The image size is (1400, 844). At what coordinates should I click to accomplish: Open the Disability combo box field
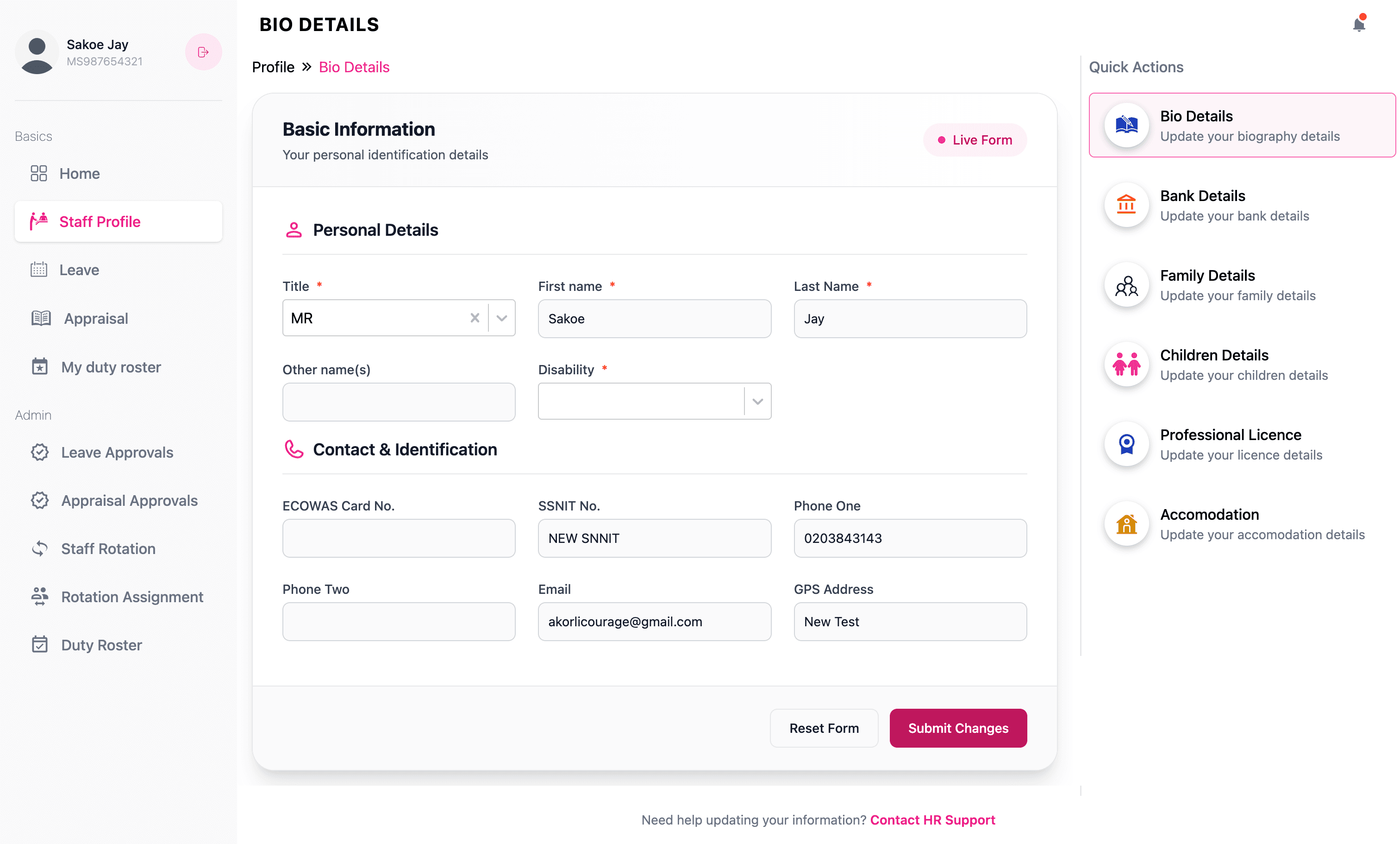(x=655, y=401)
